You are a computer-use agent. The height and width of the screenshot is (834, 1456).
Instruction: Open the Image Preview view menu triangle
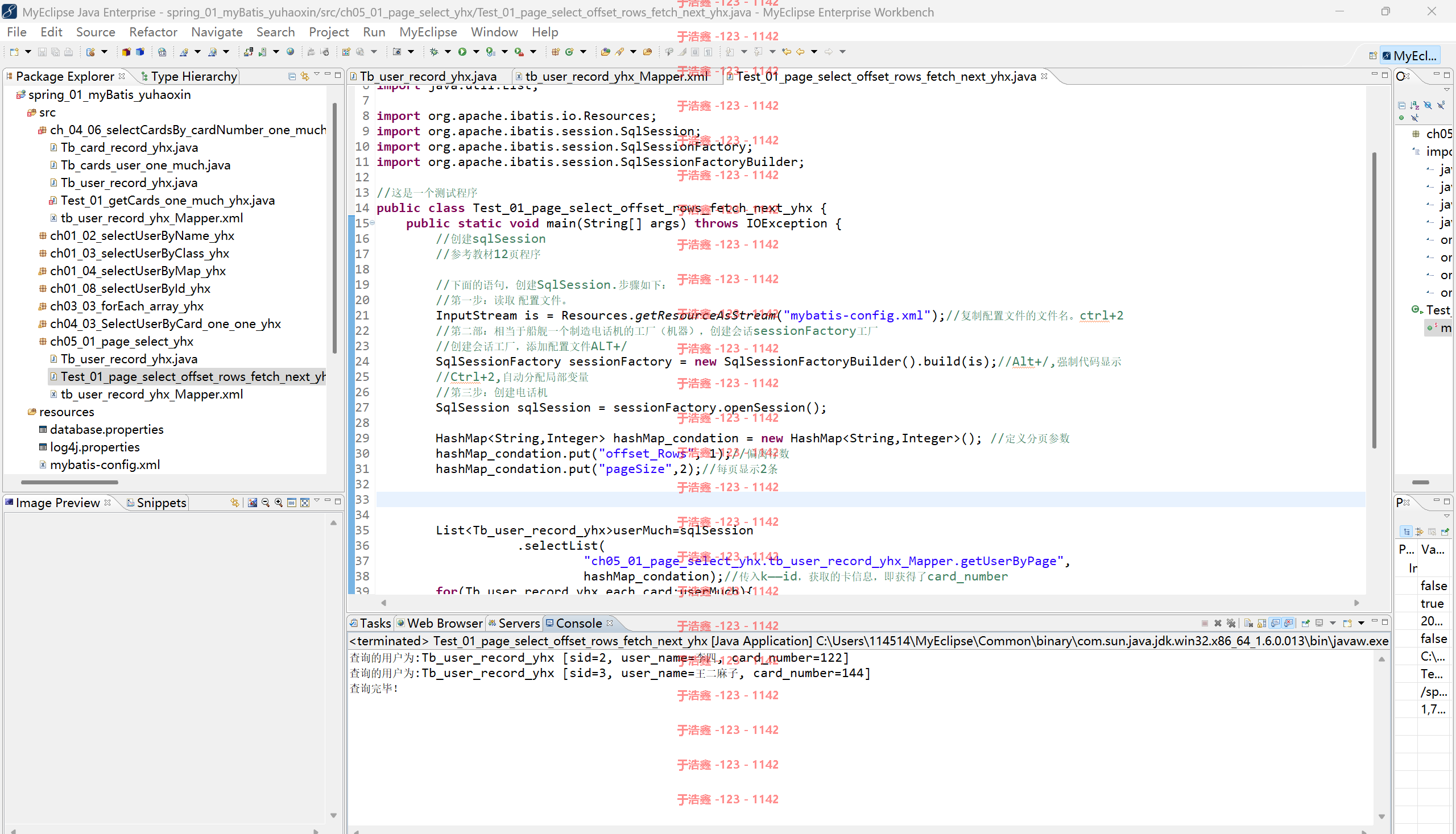(x=316, y=501)
